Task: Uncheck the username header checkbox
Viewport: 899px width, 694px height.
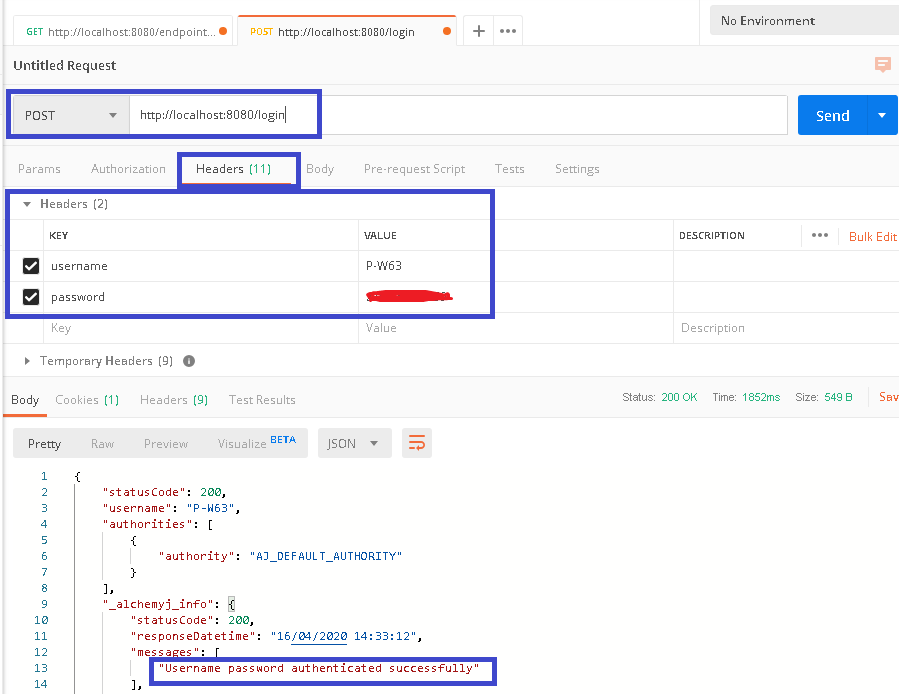Action: 31,266
